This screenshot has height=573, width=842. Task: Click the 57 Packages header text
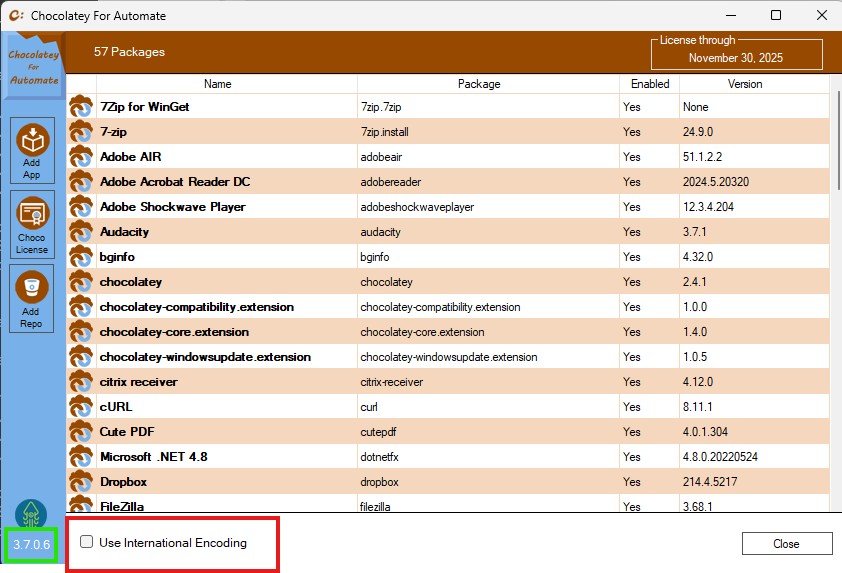pyautogui.click(x=129, y=52)
